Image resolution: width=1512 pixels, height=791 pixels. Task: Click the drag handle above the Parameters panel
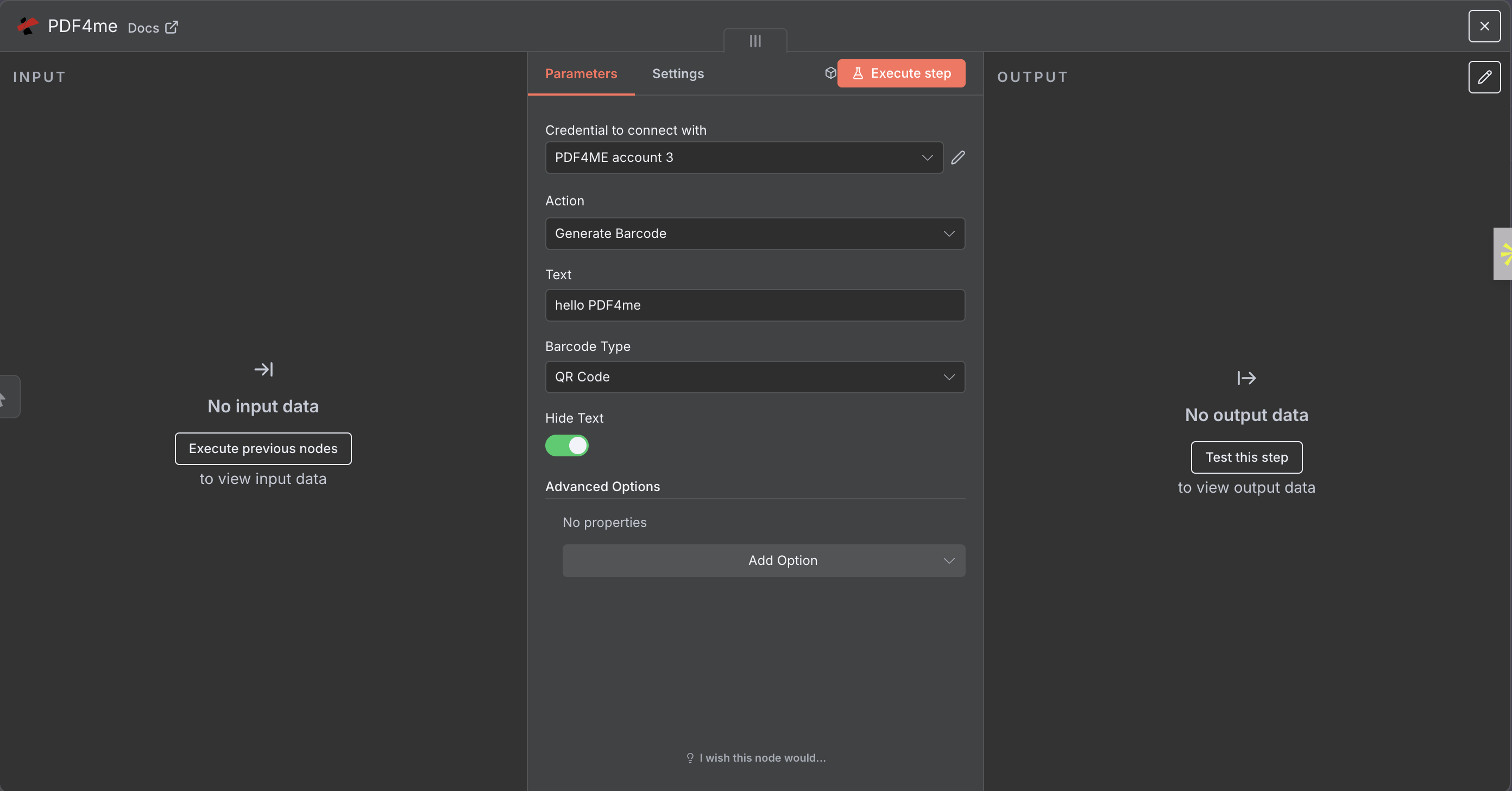click(x=754, y=41)
